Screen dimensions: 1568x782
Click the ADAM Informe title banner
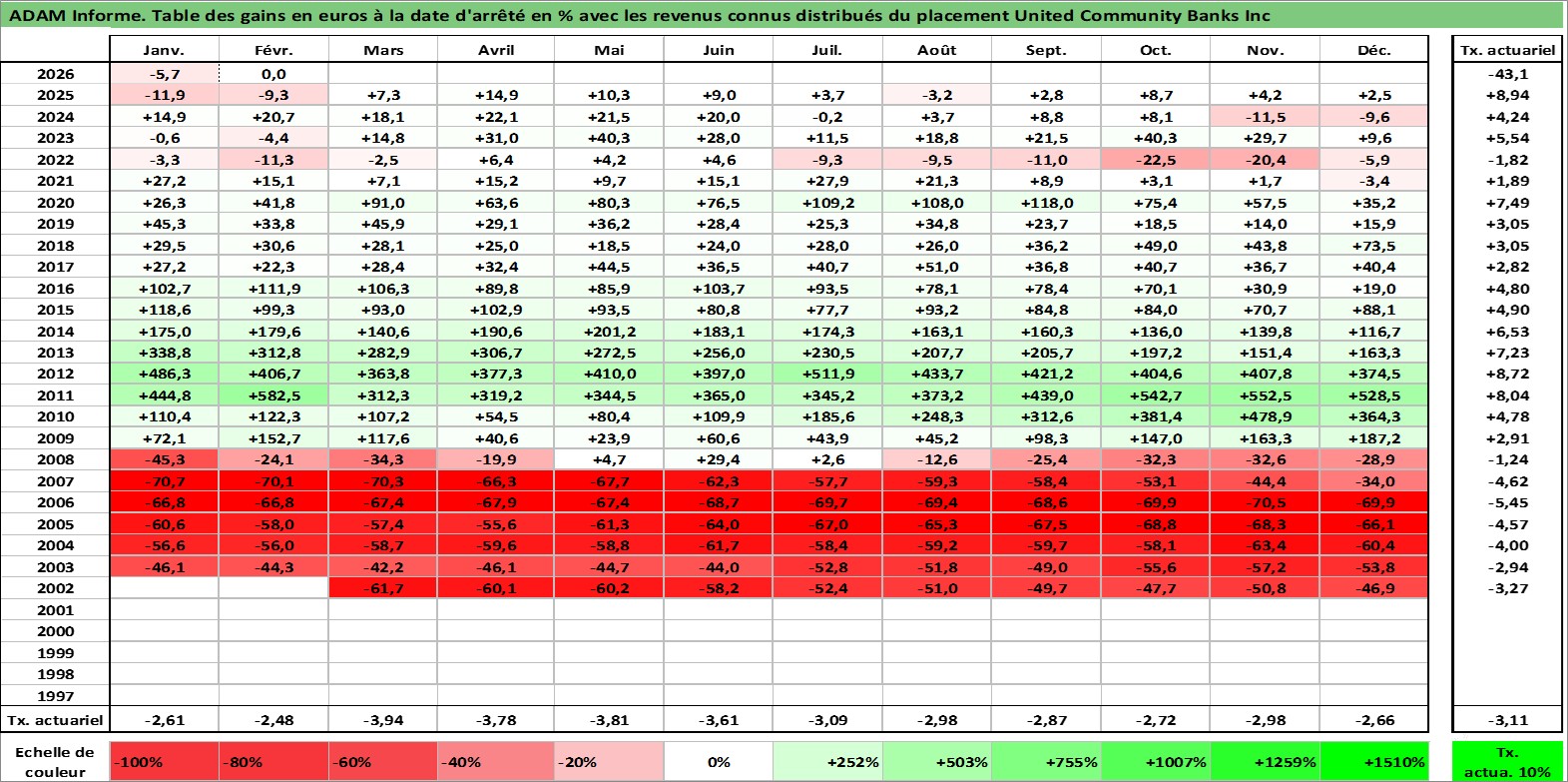(784, 15)
